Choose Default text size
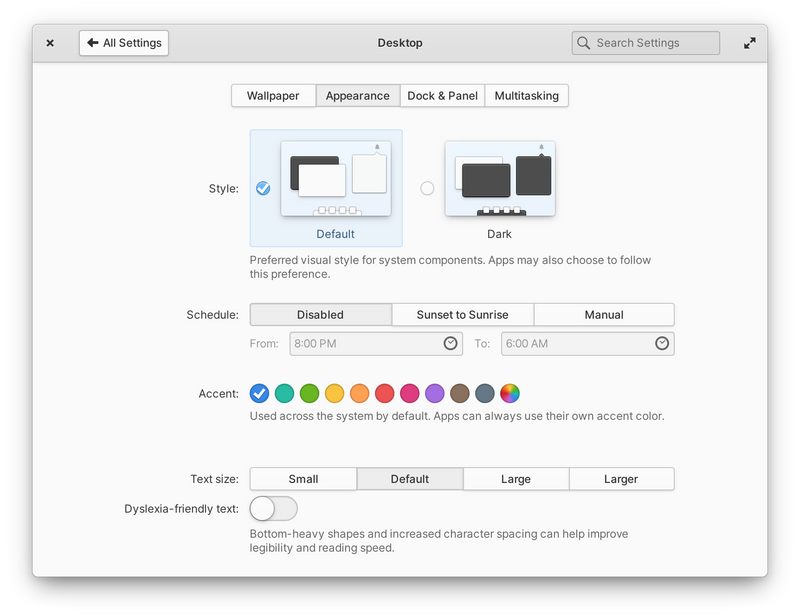This screenshot has width=800, height=616. (410, 479)
